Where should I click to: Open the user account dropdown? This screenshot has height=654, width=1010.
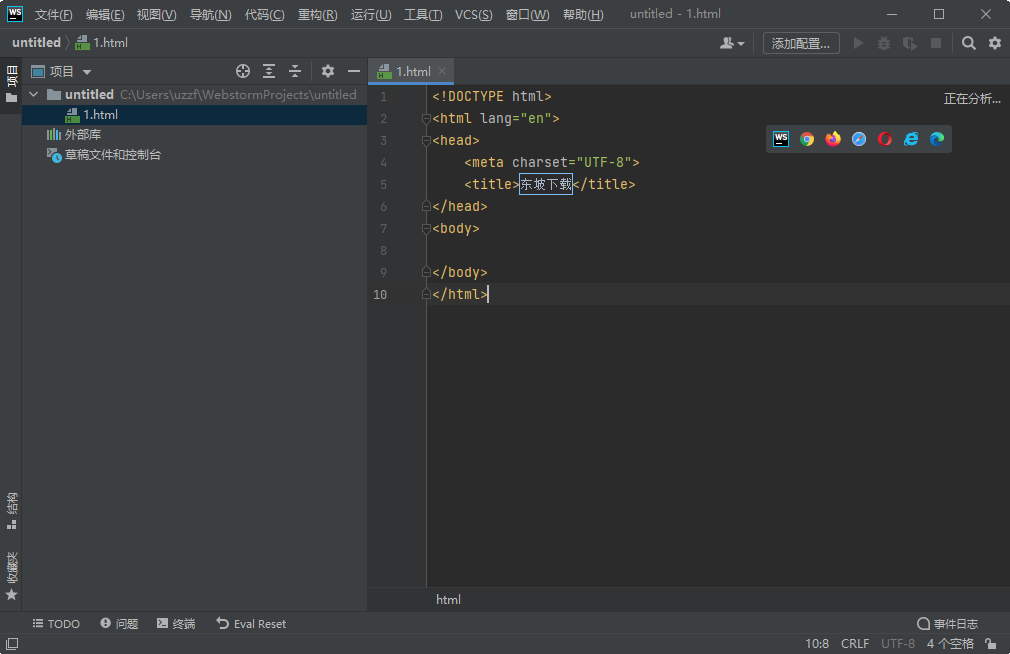click(x=732, y=43)
